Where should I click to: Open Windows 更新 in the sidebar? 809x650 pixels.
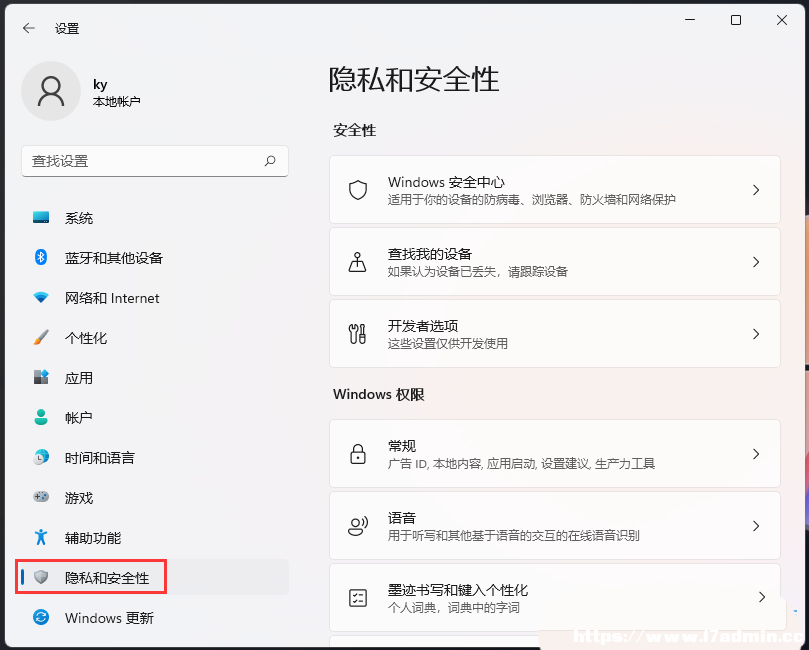tap(154, 617)
